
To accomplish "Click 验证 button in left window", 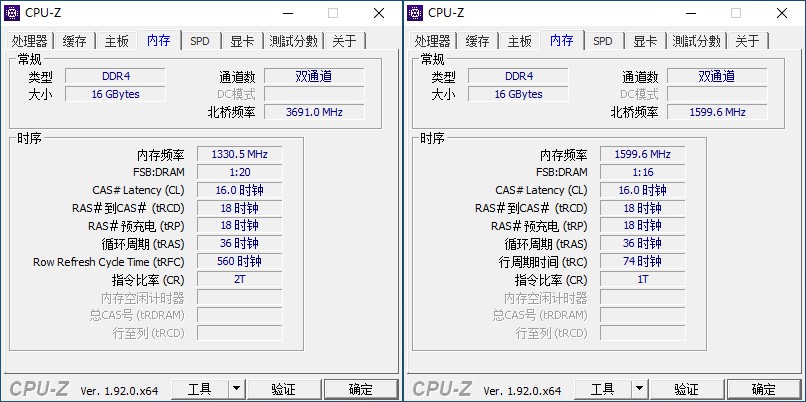I will point(284,389).
